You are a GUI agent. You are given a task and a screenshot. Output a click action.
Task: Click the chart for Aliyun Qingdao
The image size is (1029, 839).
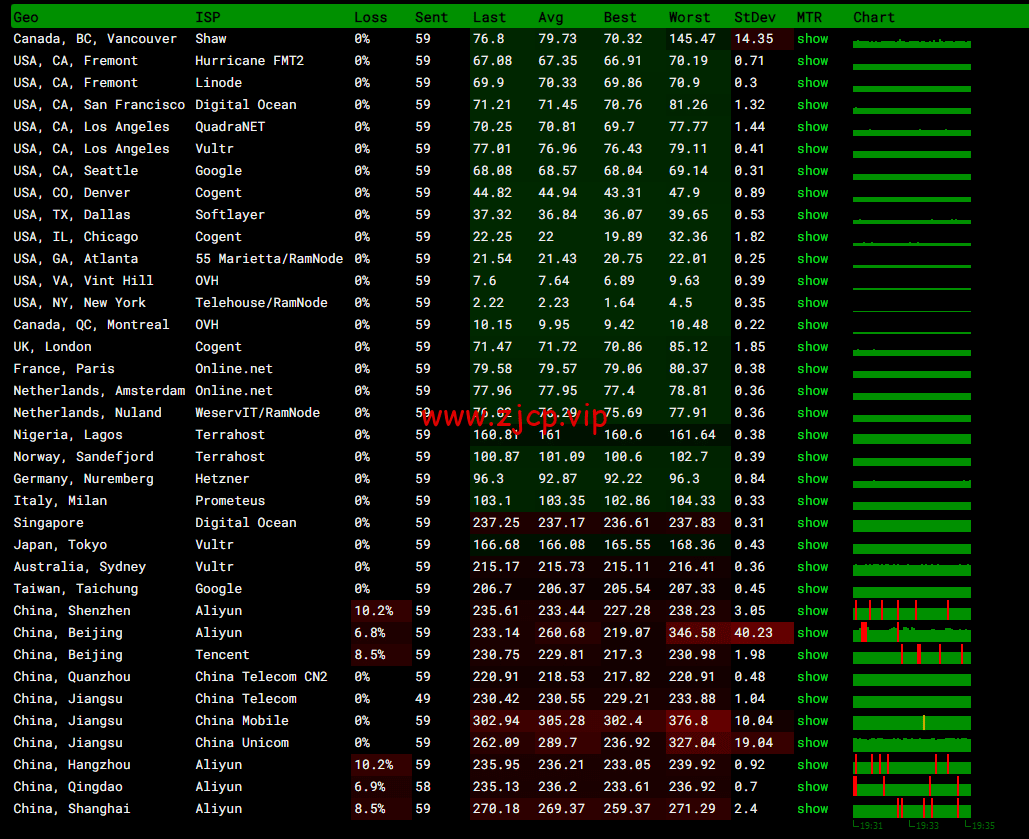(x=912, y=786)
